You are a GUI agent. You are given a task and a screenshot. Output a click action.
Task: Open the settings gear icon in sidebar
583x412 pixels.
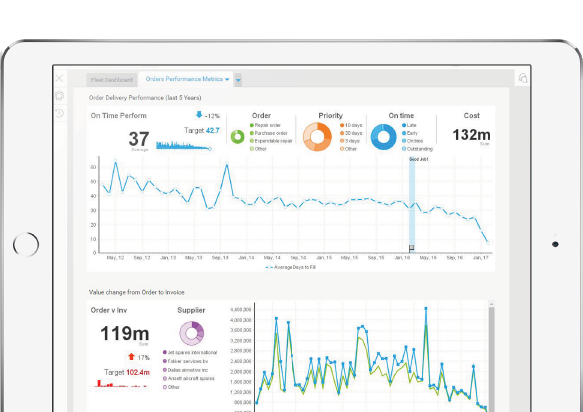pyautogui.click(x=59, y=96)
